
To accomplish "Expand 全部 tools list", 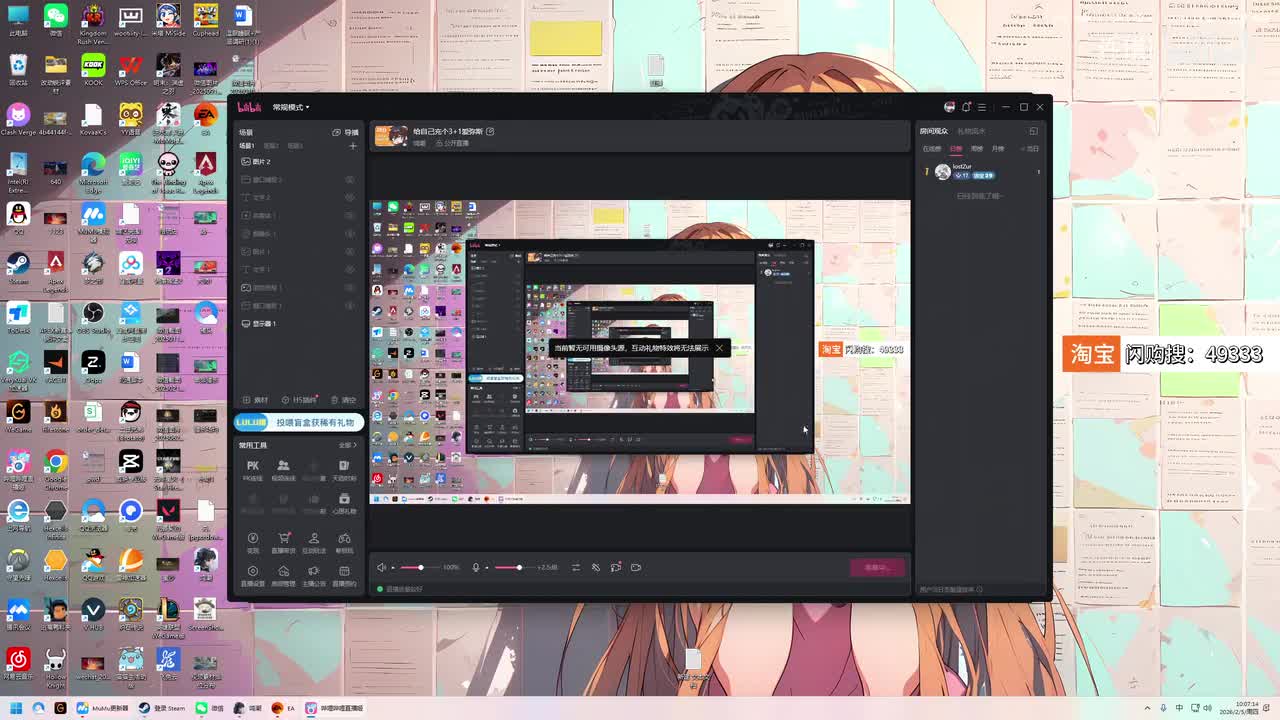I will point(348,445).
